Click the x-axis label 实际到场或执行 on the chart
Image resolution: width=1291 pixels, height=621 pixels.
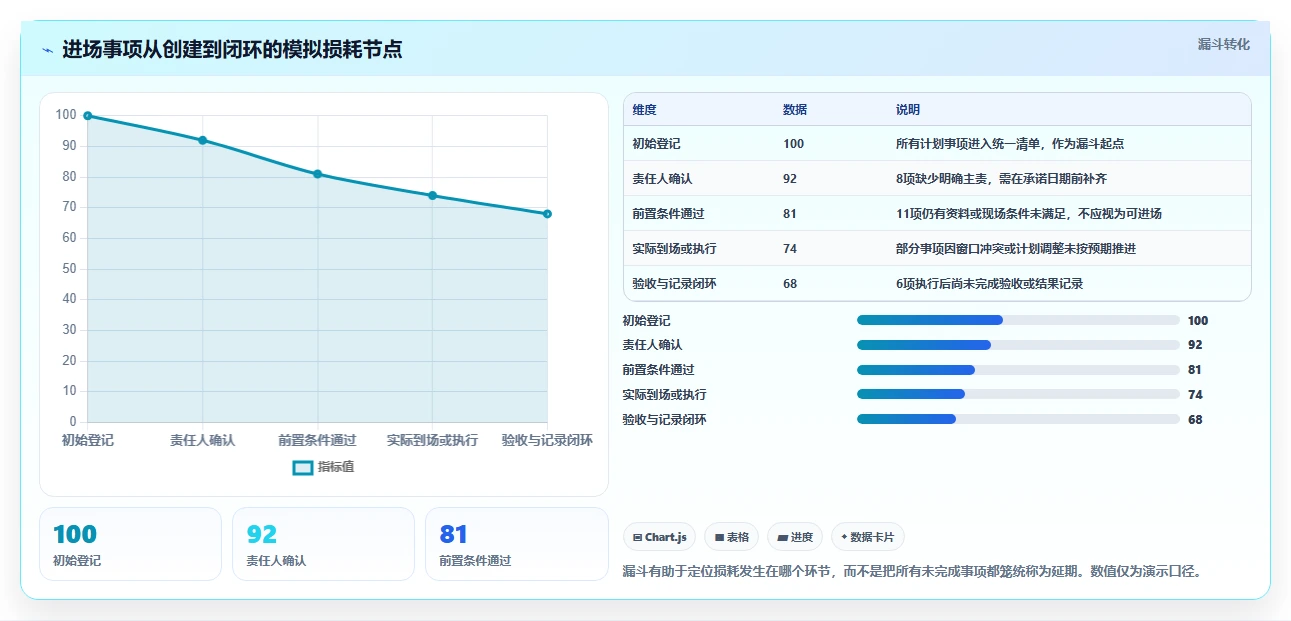(x=432, y=440)
